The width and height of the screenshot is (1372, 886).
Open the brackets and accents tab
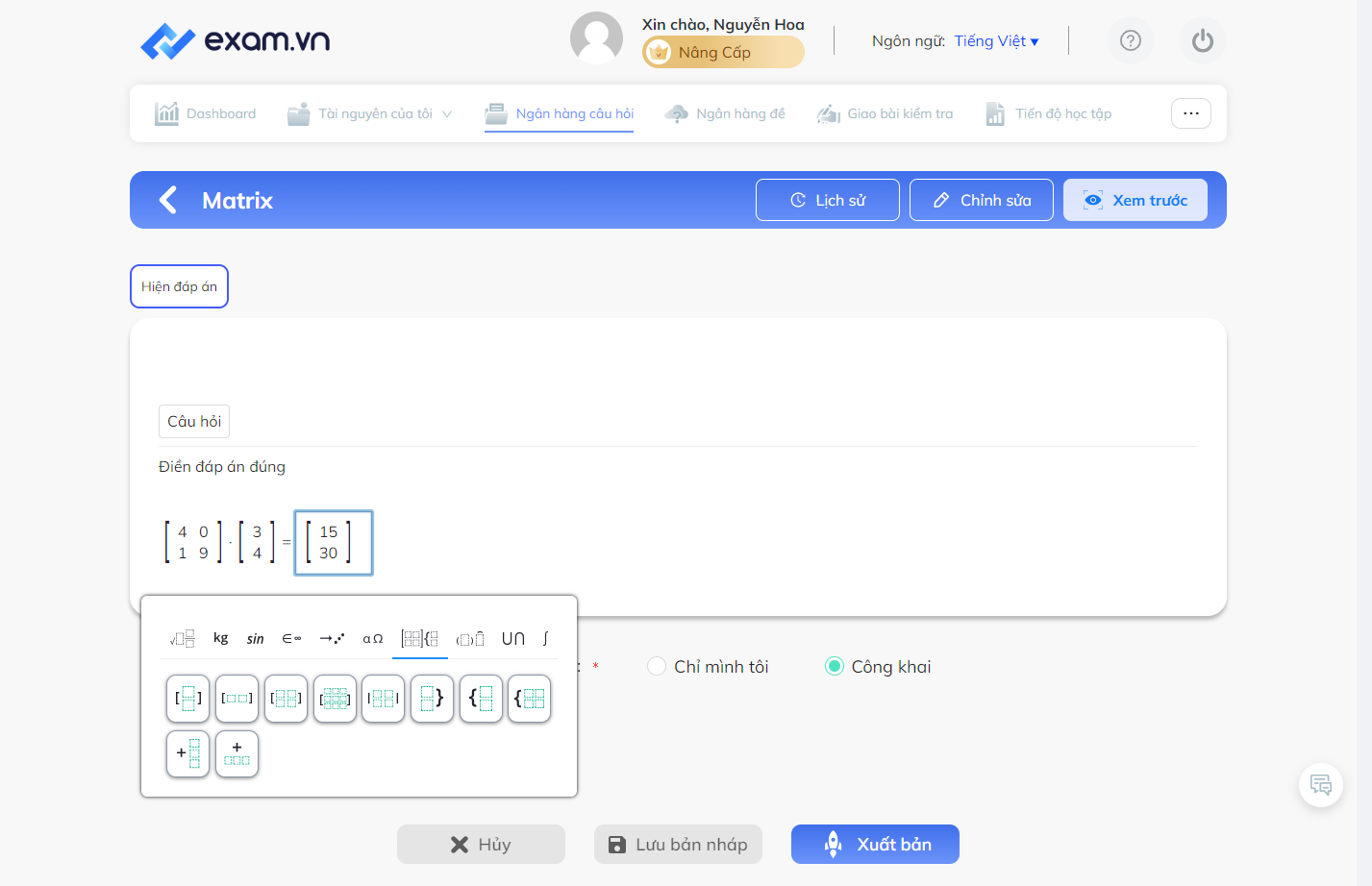click(x=470, y=638)
